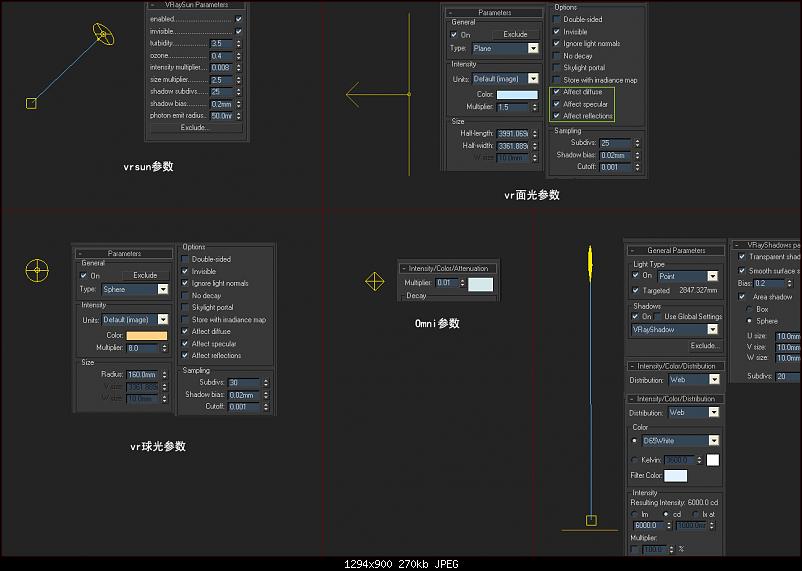Click the Plane light Multiplier field 1.5
The height and width of the screenshot is (571, 802).
point(513,107)
